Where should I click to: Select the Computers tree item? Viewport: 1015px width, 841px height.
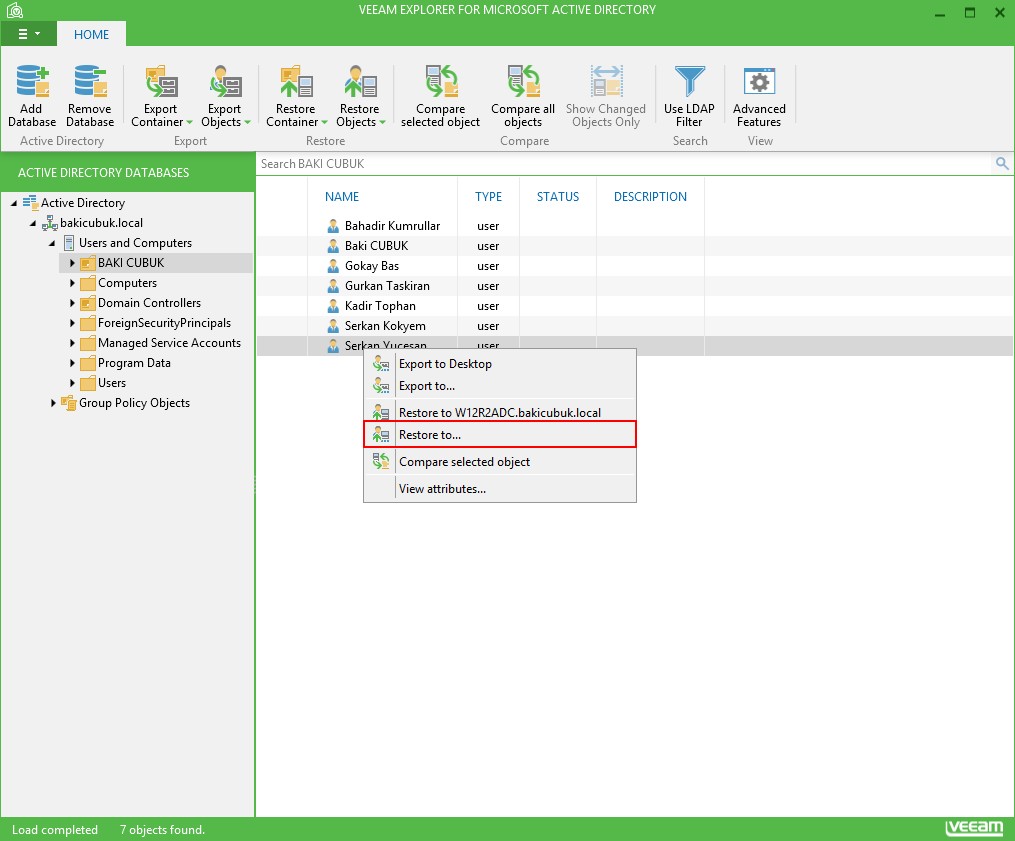(x=128, y=283)
